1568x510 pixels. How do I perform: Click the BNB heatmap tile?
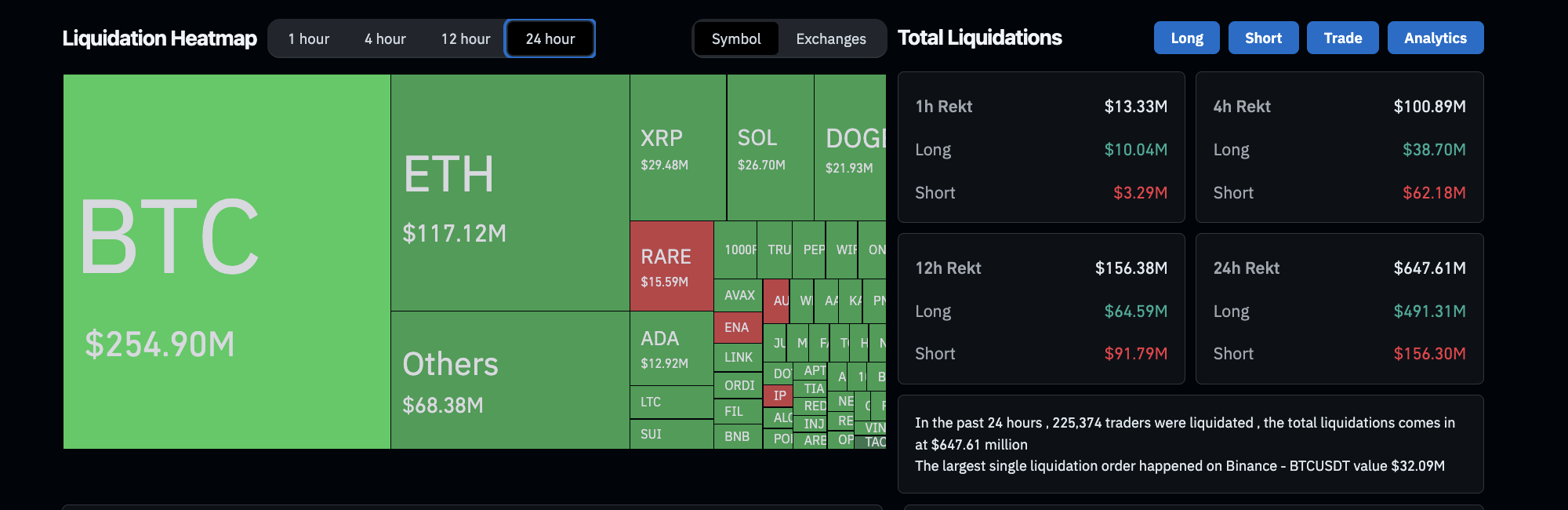coord(739,436)
